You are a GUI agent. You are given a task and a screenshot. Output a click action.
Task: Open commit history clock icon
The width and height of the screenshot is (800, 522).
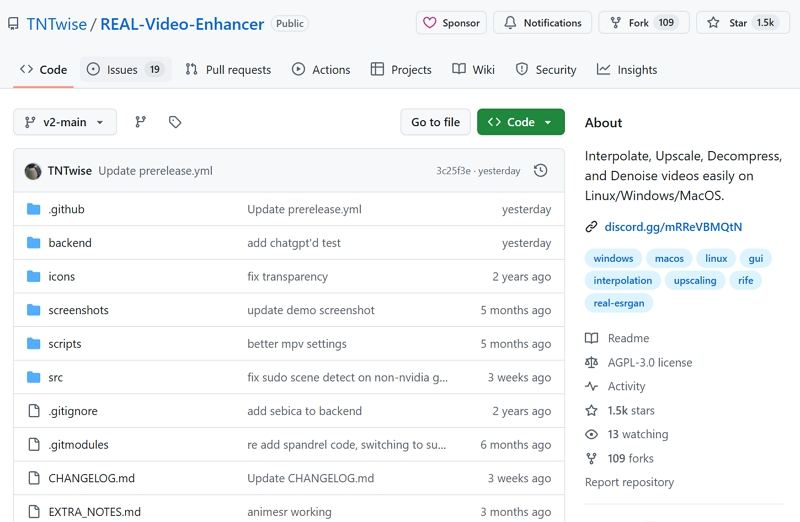541,170
